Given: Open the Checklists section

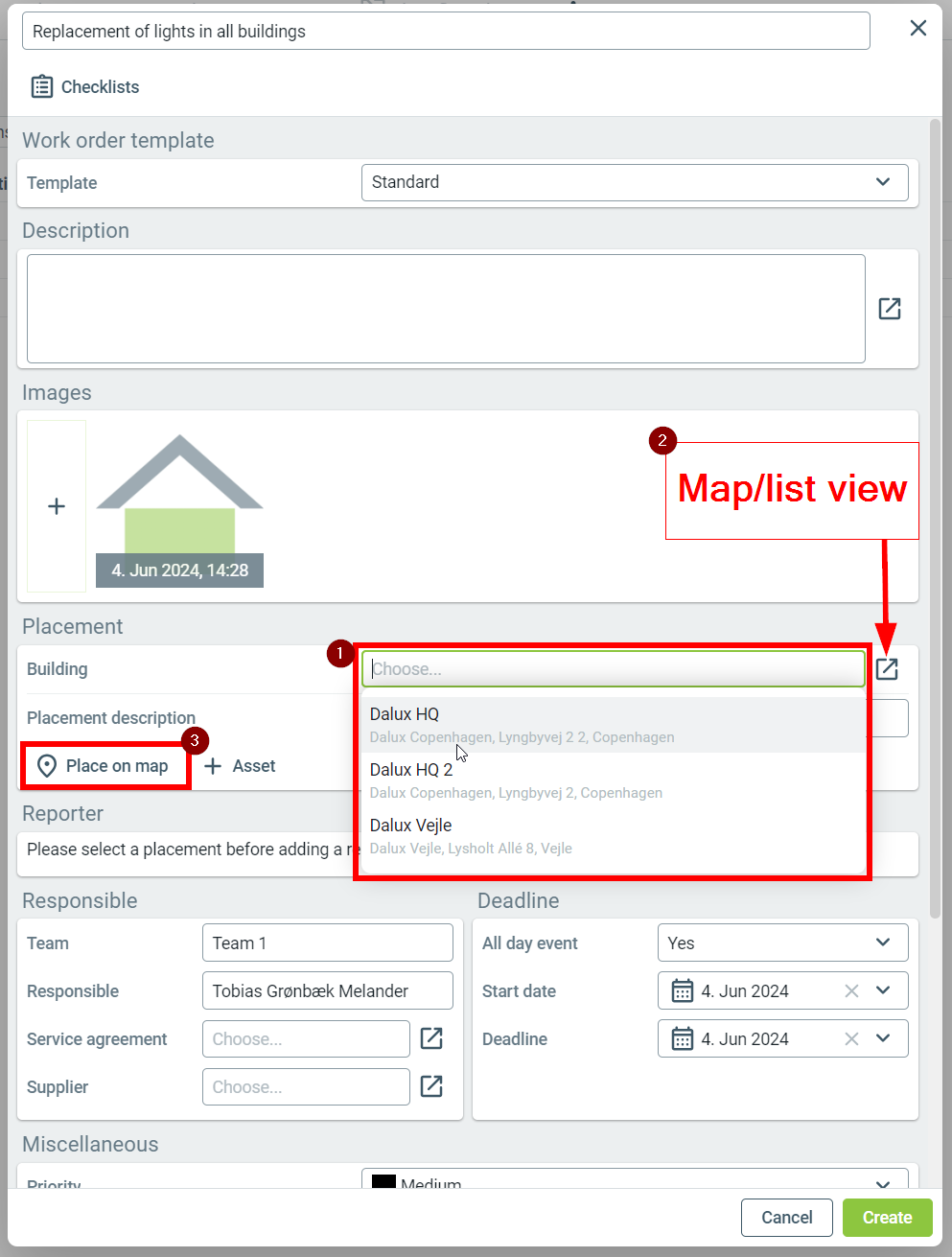Looking at the screenshot, I should (85, 87).
